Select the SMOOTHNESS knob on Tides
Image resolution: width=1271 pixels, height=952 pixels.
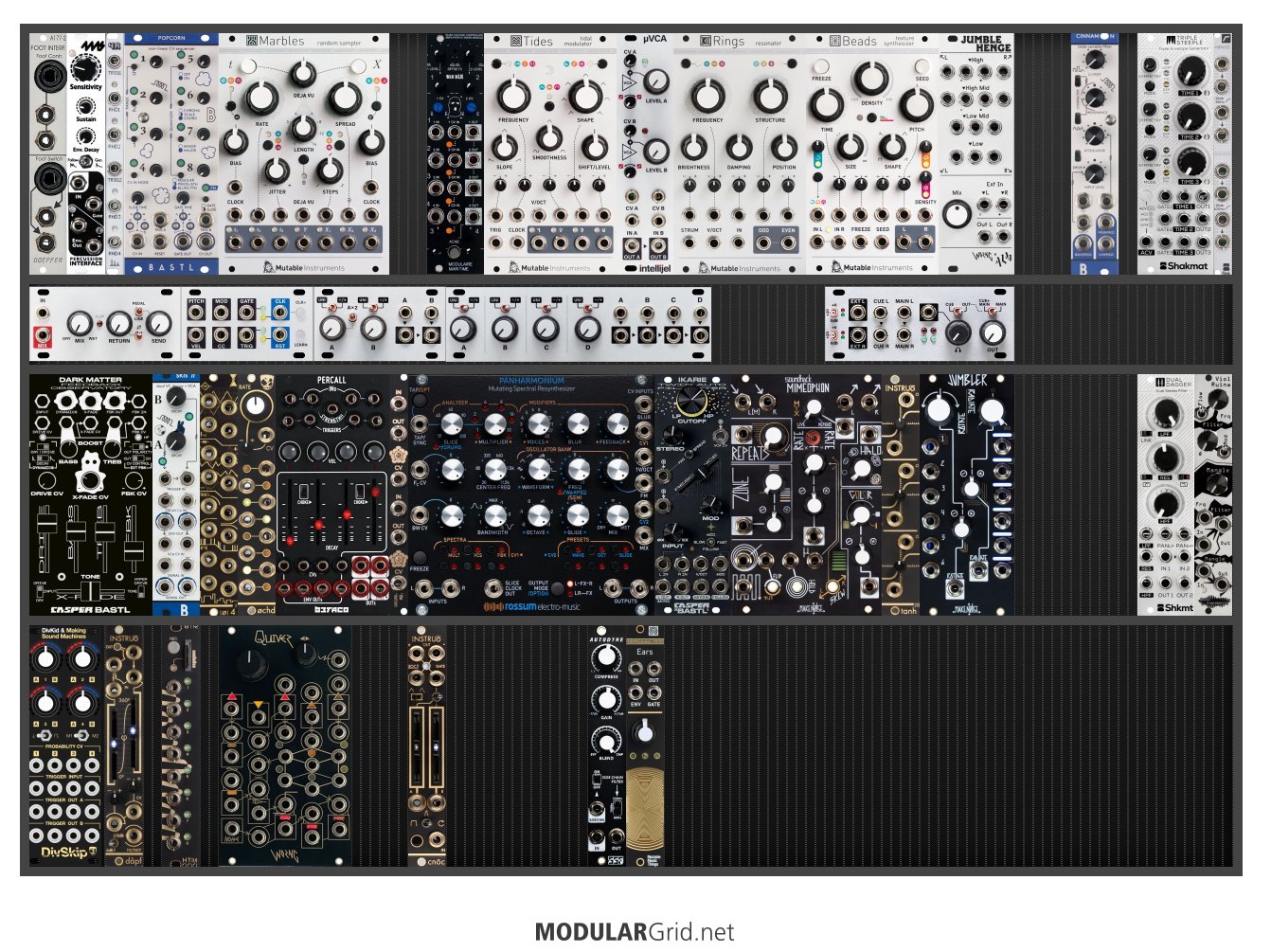pos(548,138)
